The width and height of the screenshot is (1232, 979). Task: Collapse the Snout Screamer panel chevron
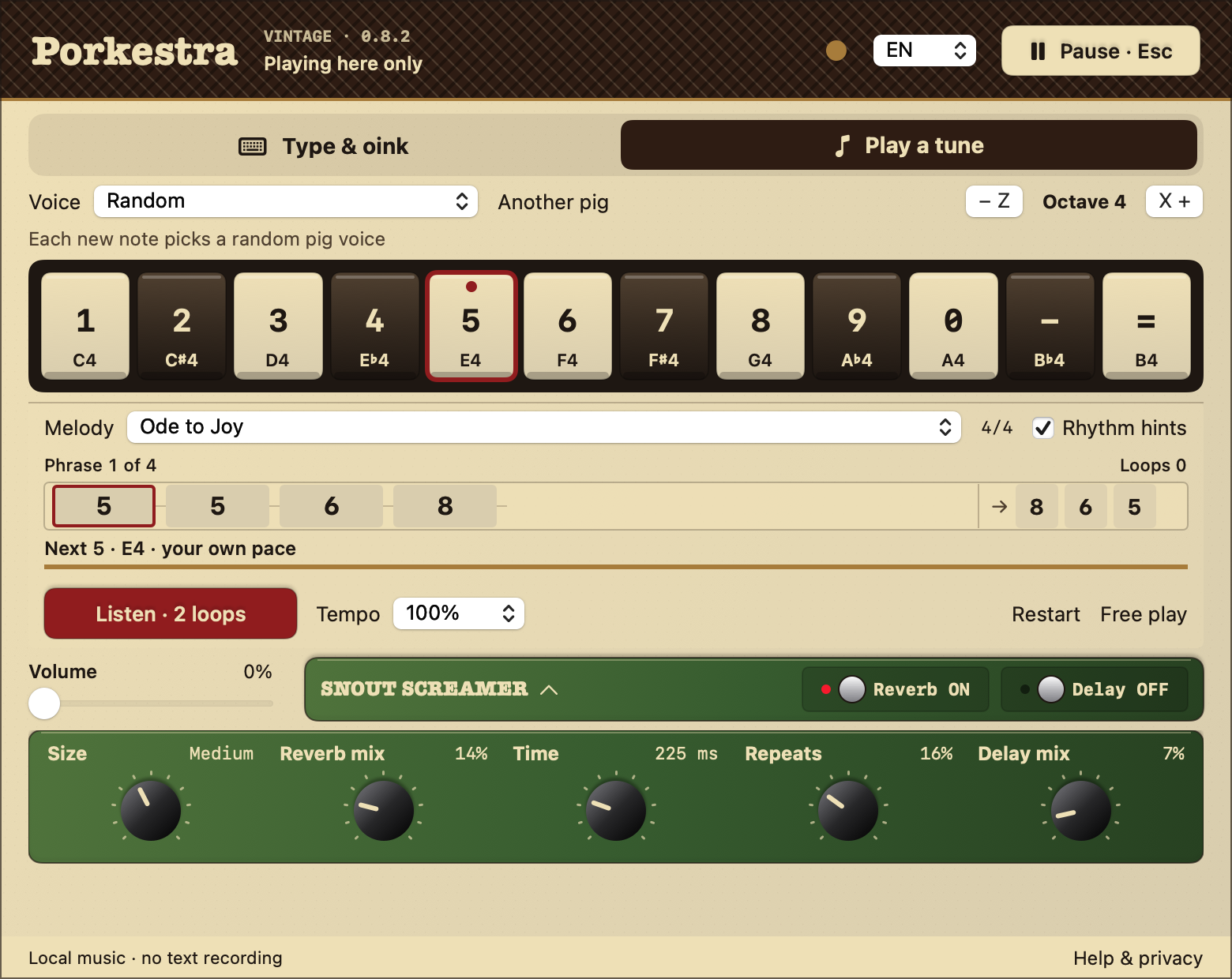549,689
